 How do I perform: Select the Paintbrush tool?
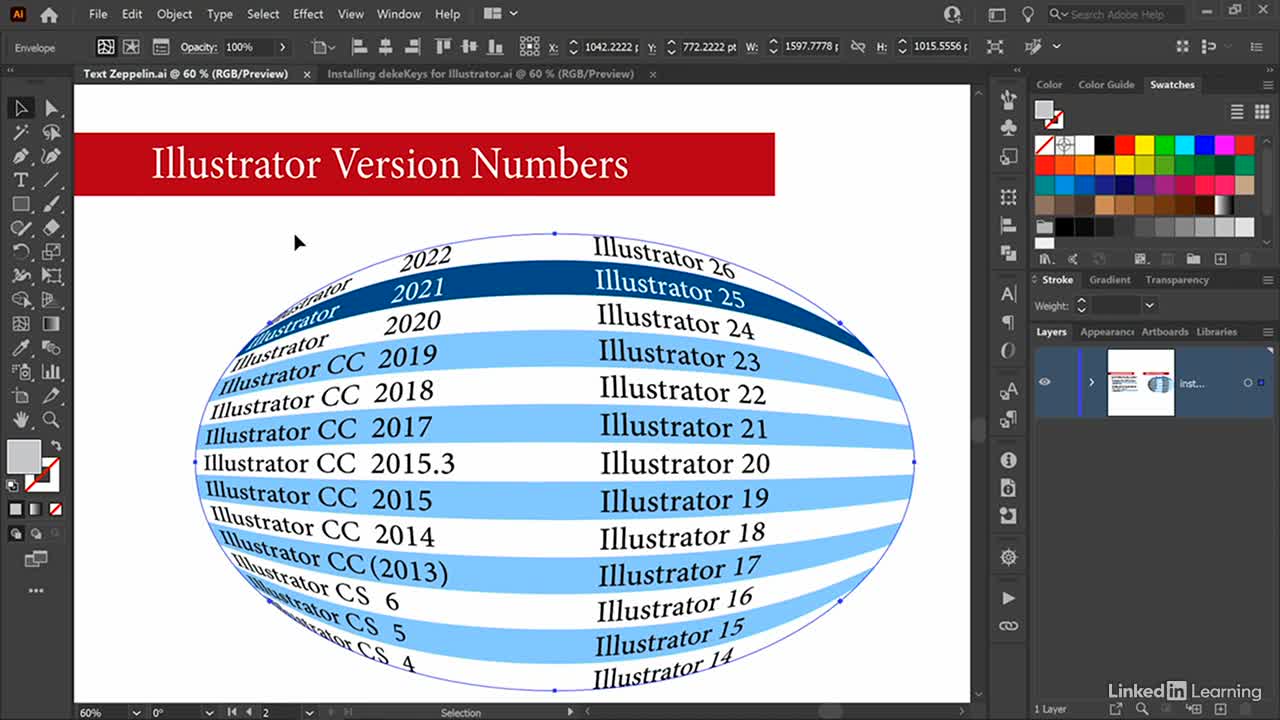[x=51, y=204]
